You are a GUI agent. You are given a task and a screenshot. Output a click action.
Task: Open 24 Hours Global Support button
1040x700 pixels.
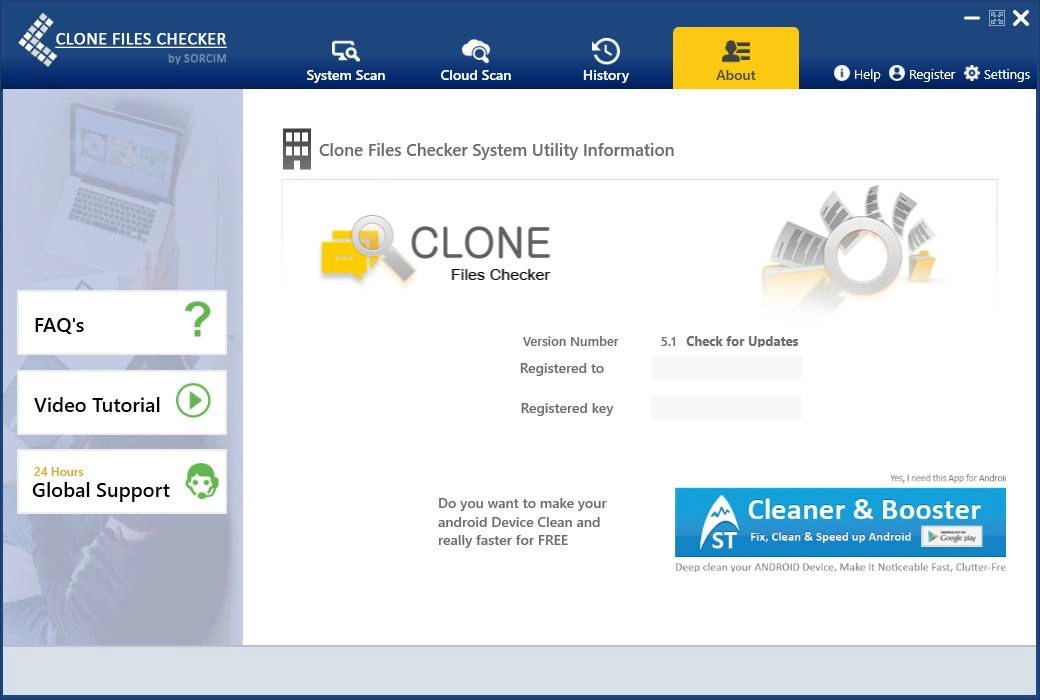tap(122, 482)
